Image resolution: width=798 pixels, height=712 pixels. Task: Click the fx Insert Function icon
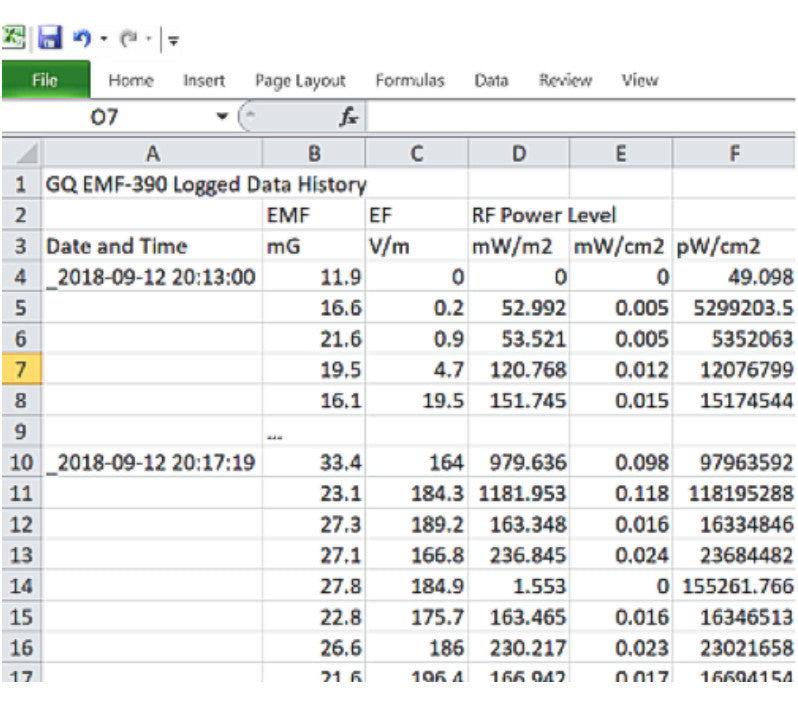click(349, 117)
